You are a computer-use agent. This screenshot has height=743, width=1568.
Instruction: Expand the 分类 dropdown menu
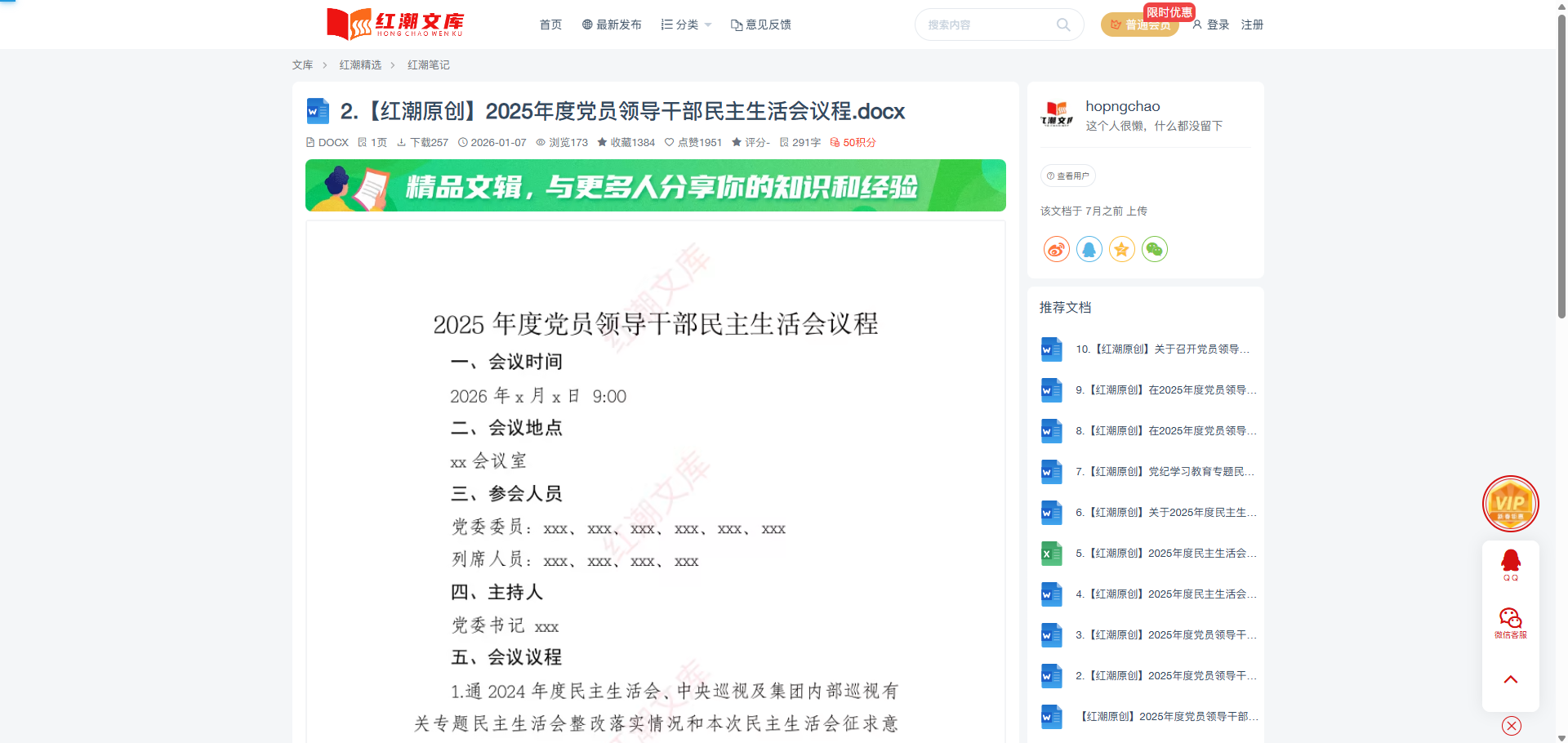pos(686,24)
